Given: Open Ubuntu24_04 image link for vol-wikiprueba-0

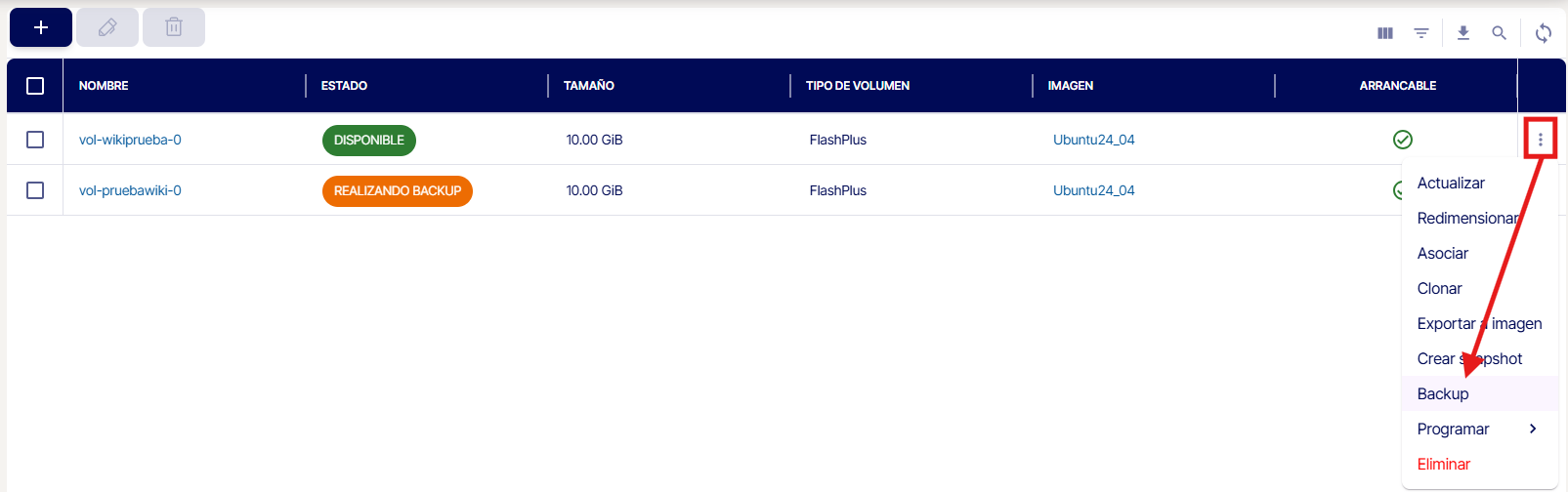Looking at the screenshot, I should pyautogui.click(x=1094, y=140).
